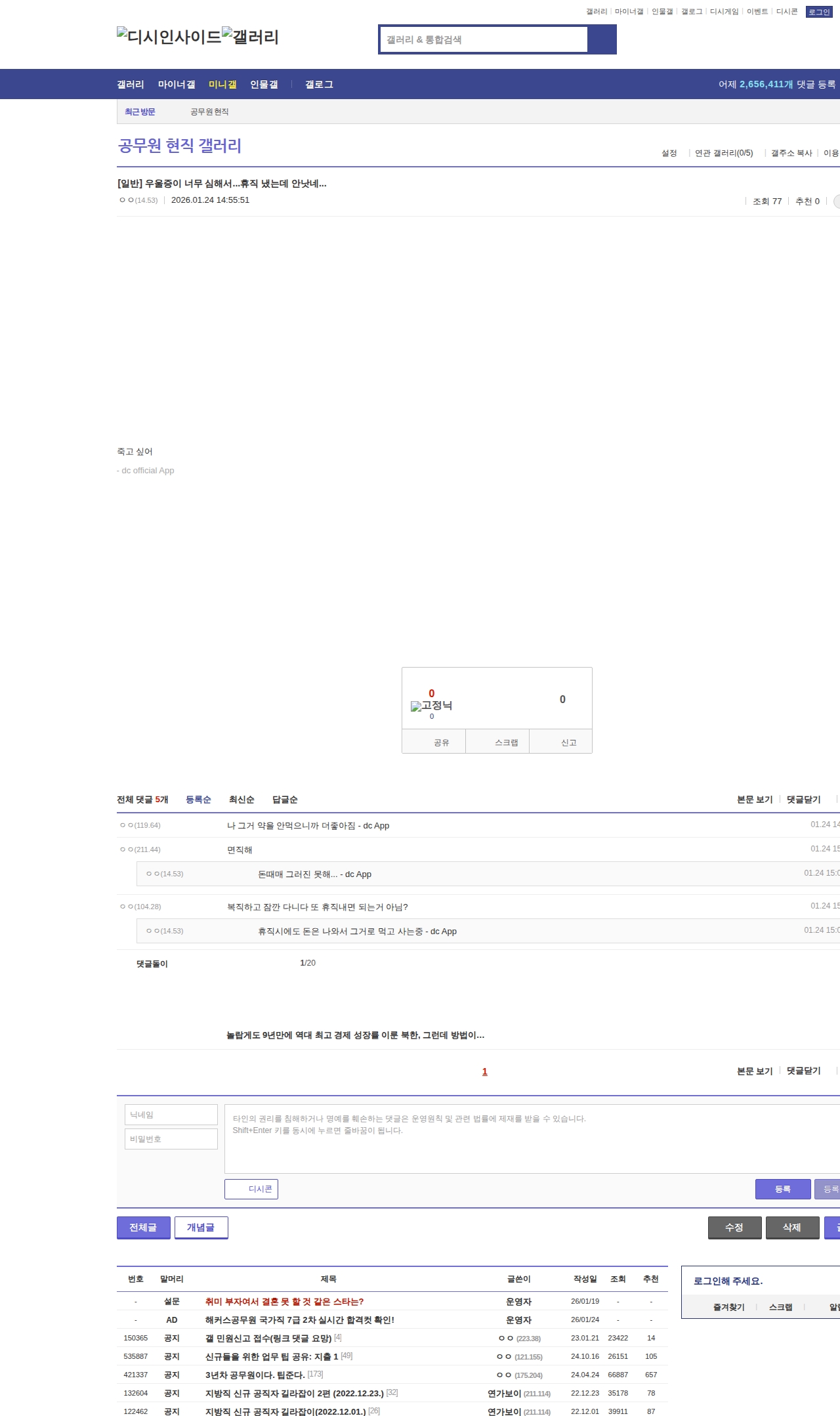
Task: Click the 디시인사이드 logo image
Action: (x=169, y=37)
